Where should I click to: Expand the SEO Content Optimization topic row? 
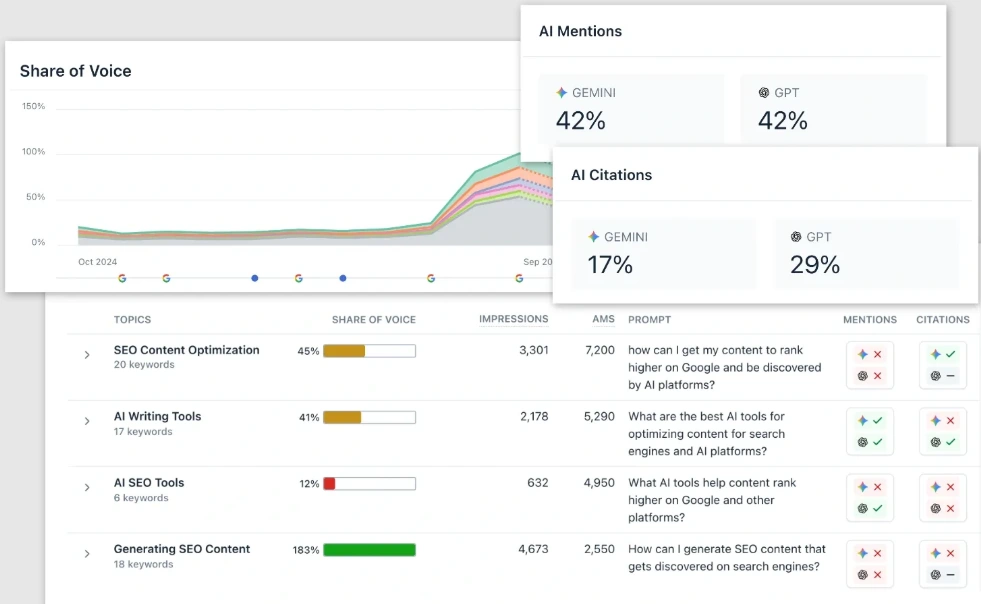87,355
